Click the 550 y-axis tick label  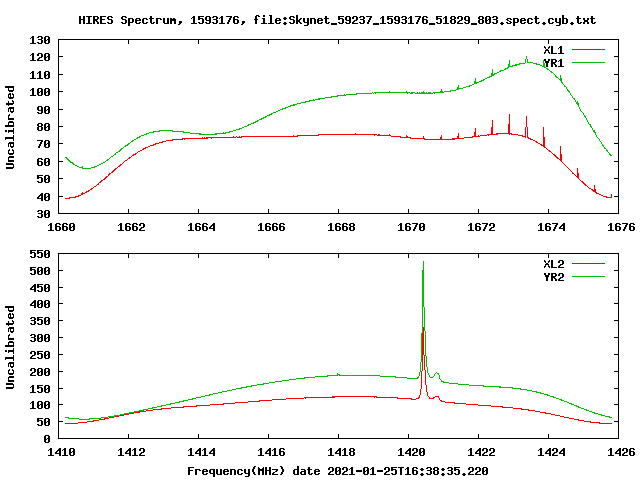coord(40,254)
